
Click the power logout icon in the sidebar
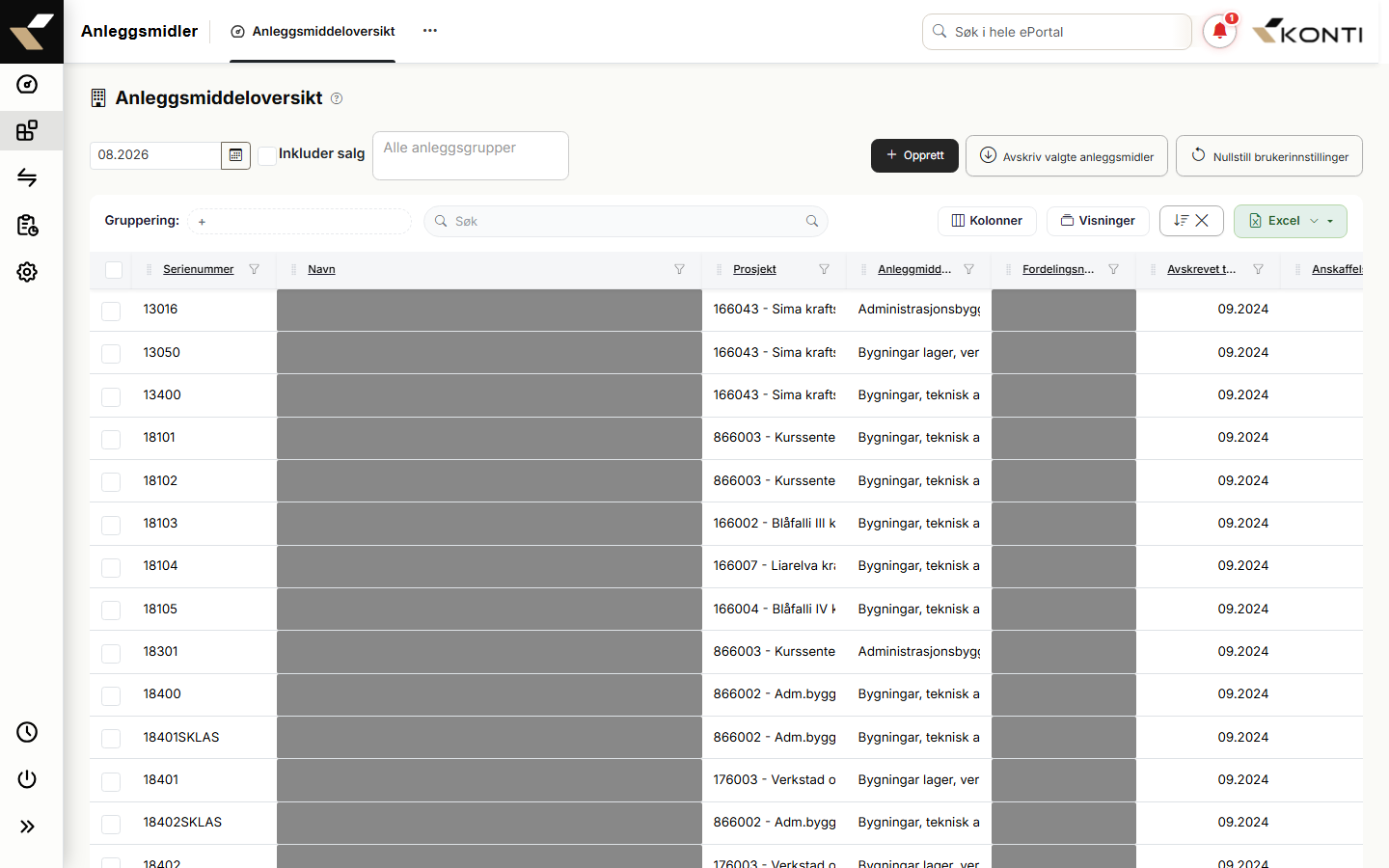coord(27,779)
